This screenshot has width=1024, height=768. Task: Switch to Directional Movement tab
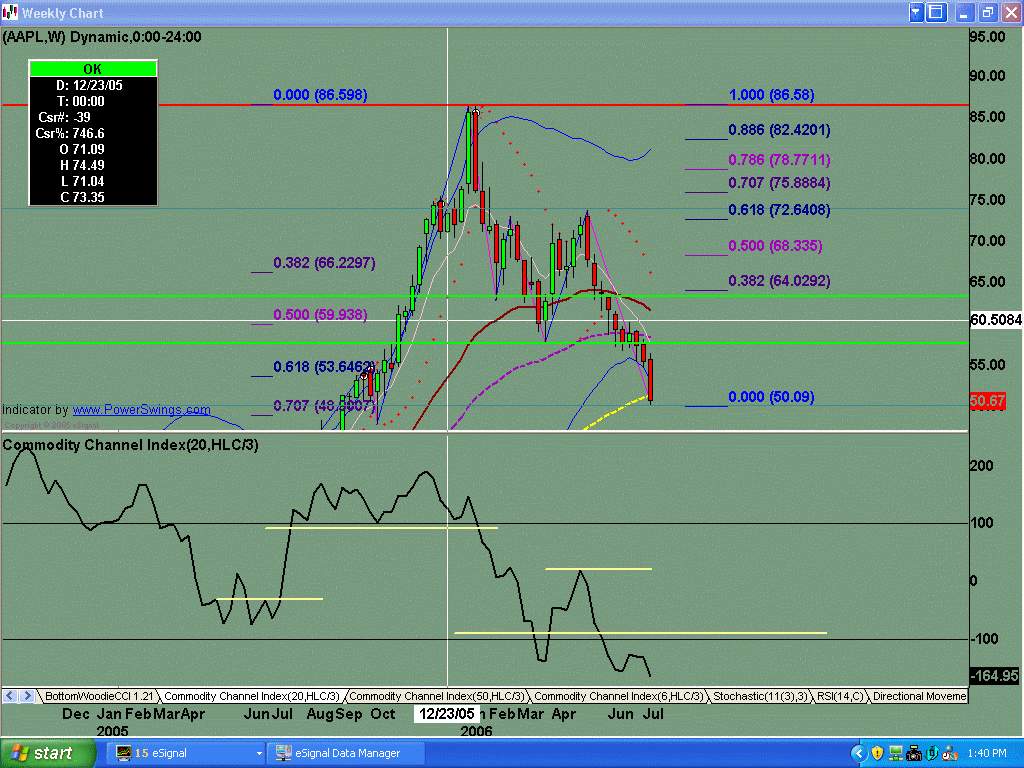pyautogui.click(x=918, y=696)
